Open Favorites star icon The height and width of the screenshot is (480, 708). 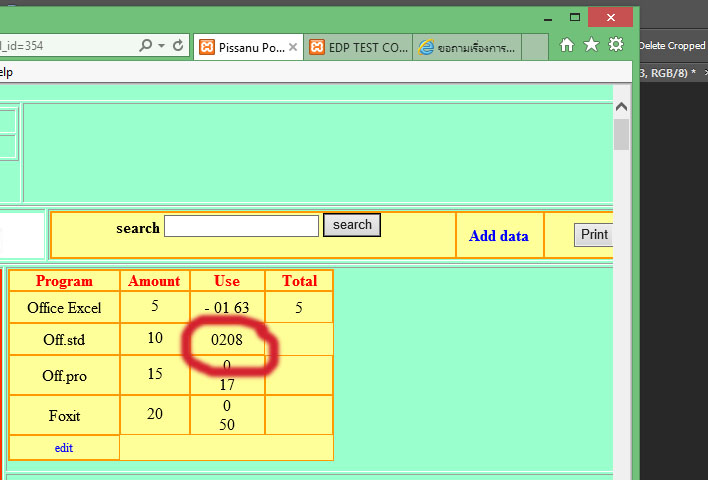click(x=591, y=44)
